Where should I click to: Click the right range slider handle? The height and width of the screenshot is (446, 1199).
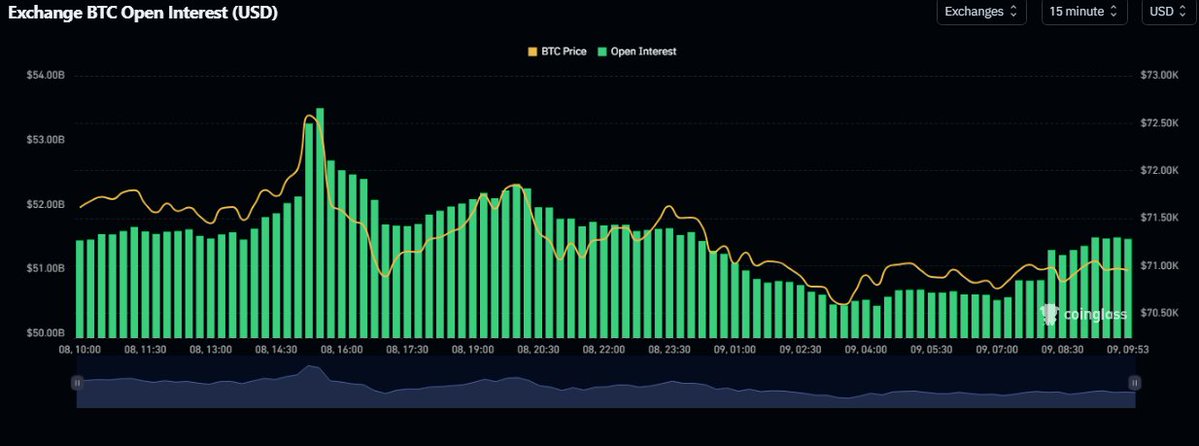coord(1134,382)
